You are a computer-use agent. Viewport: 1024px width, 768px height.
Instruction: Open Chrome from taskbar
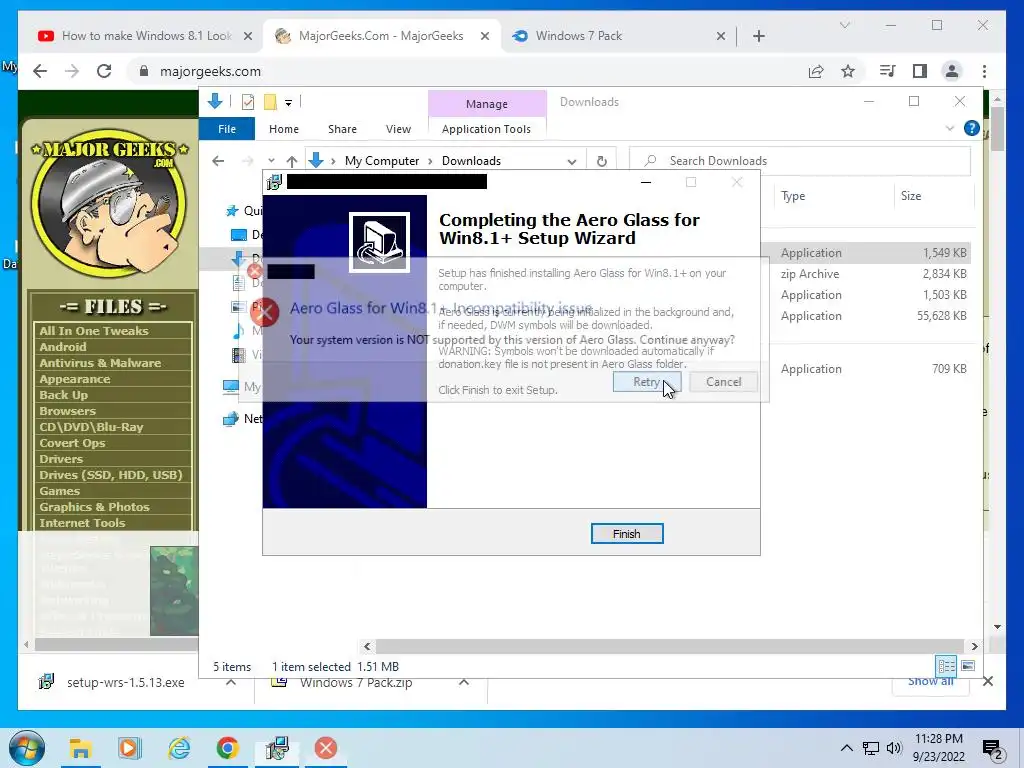click(x=227, y=748)
